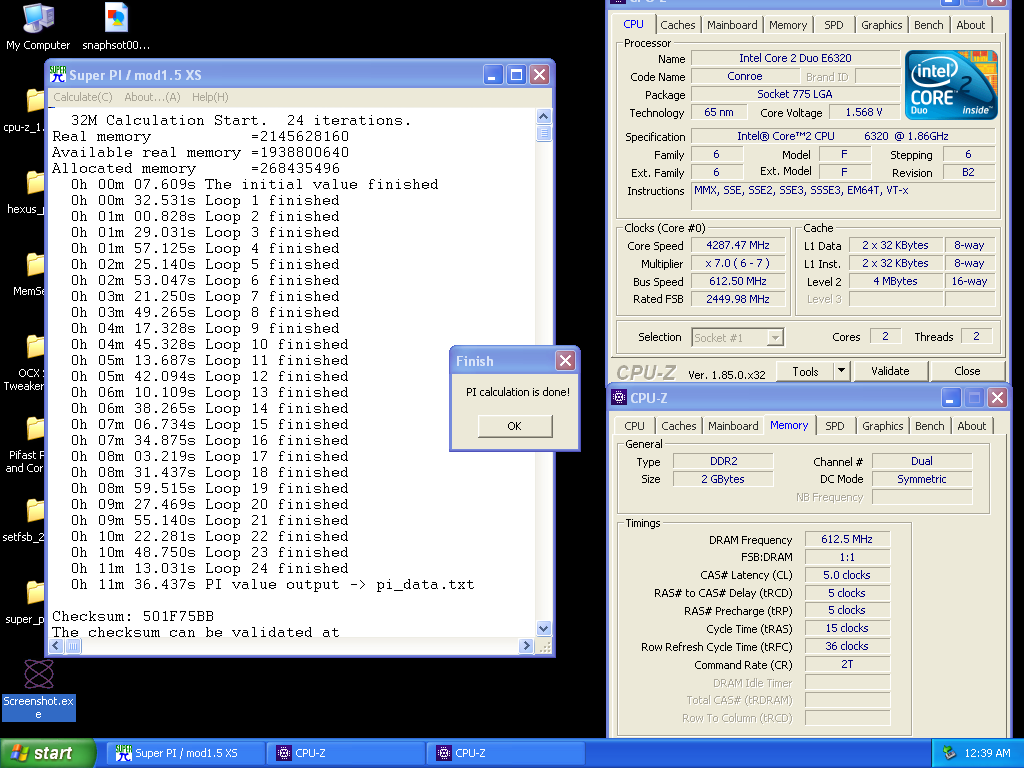Click the Checksum: 501F75BB line
This screenshot has width=1024, height=768.
tap(133, 616)
